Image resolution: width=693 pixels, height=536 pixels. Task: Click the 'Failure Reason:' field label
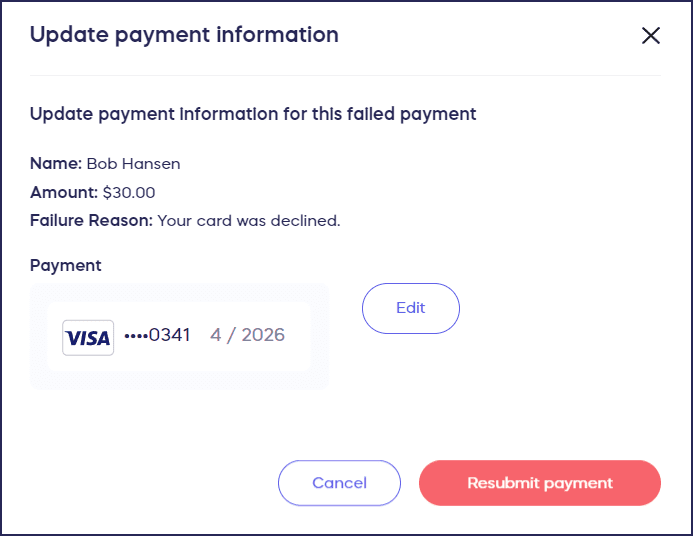pos(91,220)
